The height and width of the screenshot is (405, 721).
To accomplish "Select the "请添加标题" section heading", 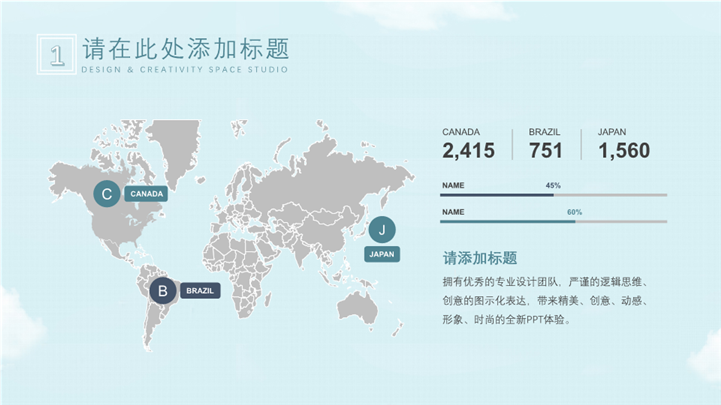I will pyautogui.click(x=479, y=257).
